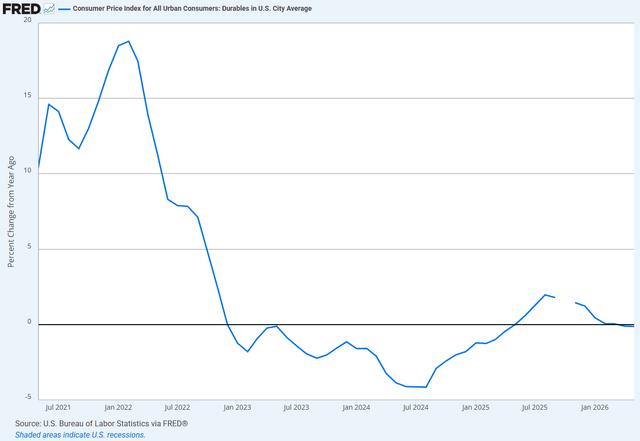
Task: Click the 'Jul 2023' x-axis label
Action: pyautogui.click(x=296, y=407)
